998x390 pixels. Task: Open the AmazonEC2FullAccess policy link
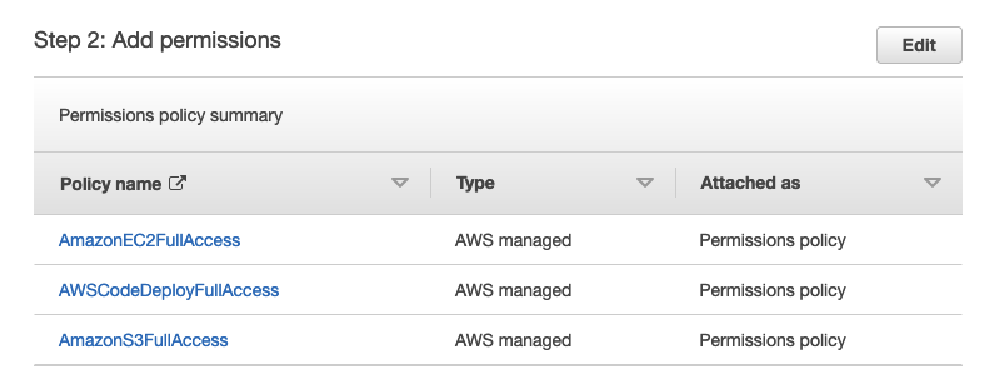(x=150, y=240)
